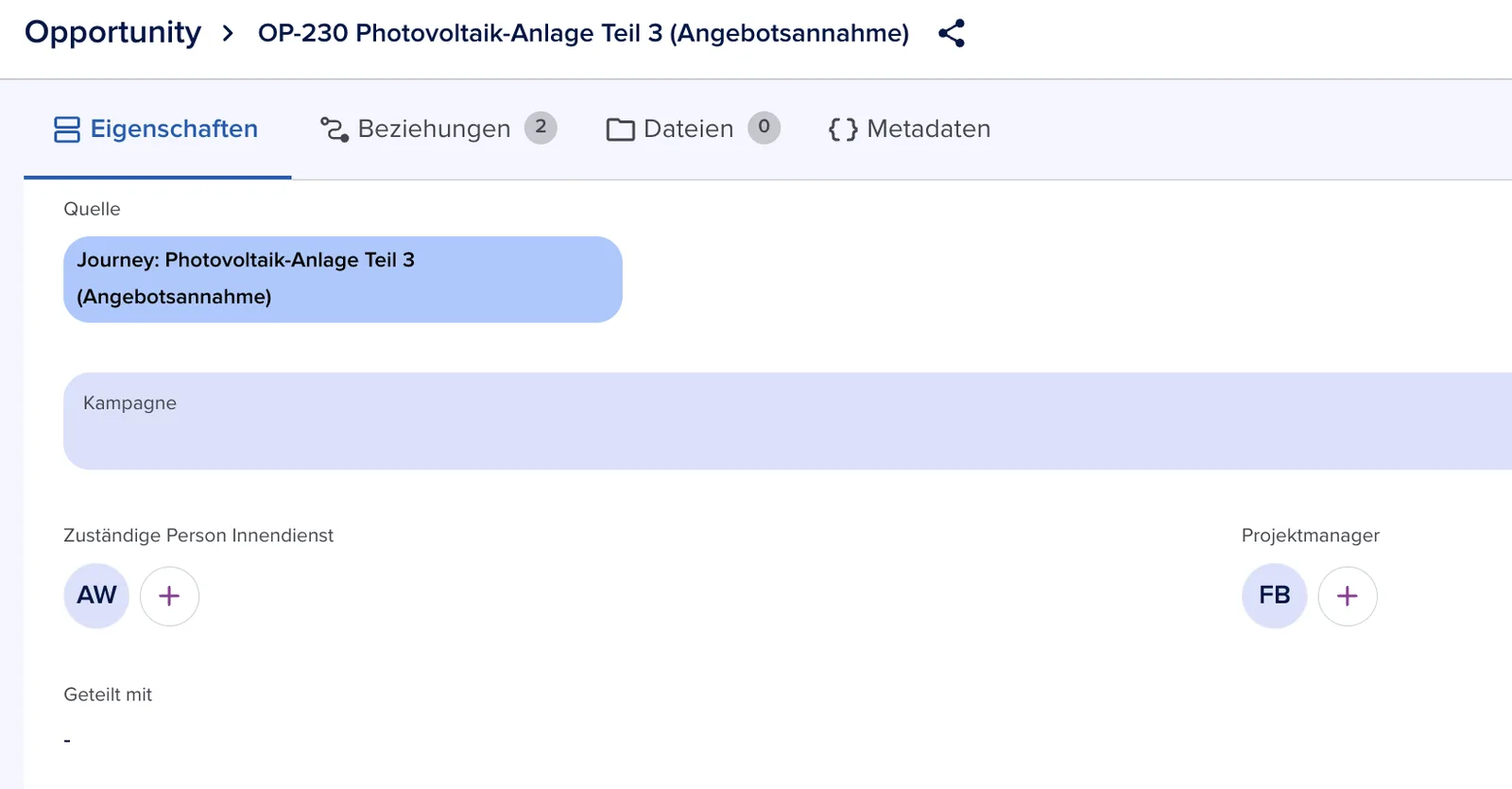
Task: Add a Projektmanager with the plus button
Action: (1348, 596)
